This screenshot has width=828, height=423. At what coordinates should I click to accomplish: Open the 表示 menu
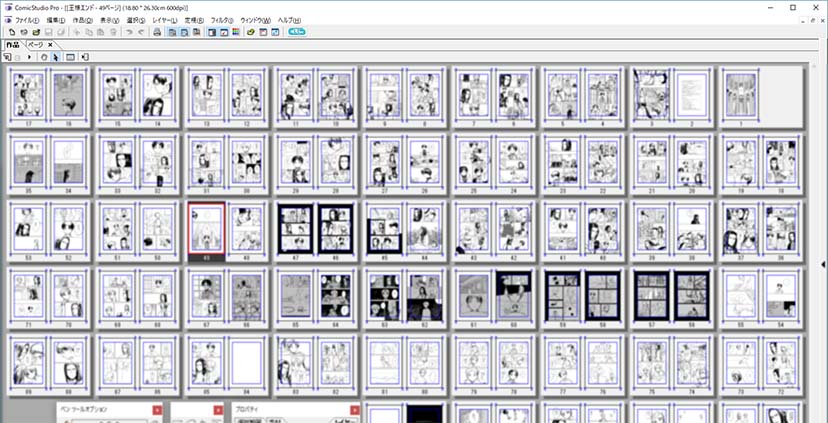(x=110, y=20)
